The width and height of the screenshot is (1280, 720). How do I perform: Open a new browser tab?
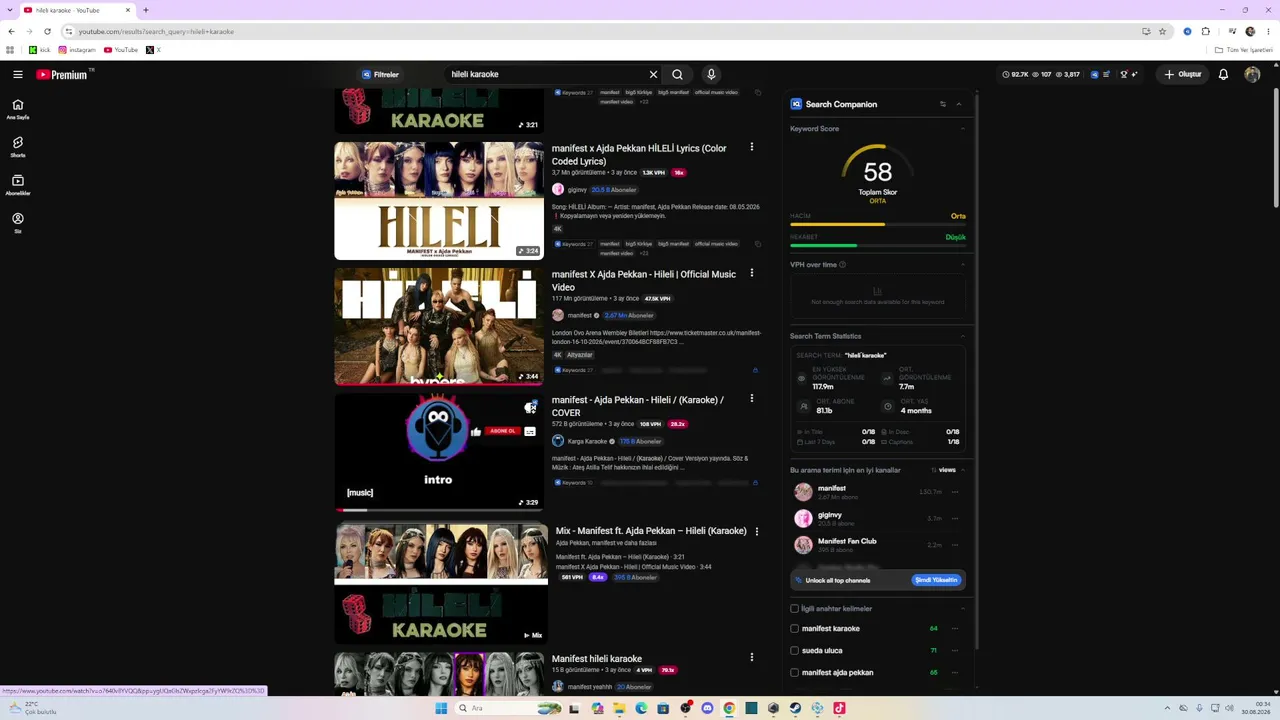click(x=146, y=10)
